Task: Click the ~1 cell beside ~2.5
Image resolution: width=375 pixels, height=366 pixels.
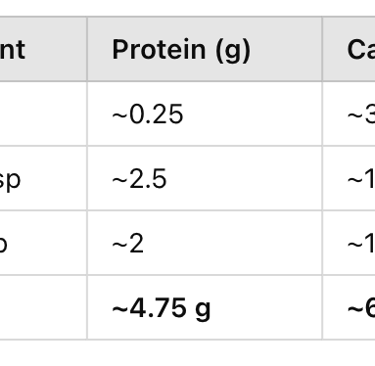Action: [349, 178]
